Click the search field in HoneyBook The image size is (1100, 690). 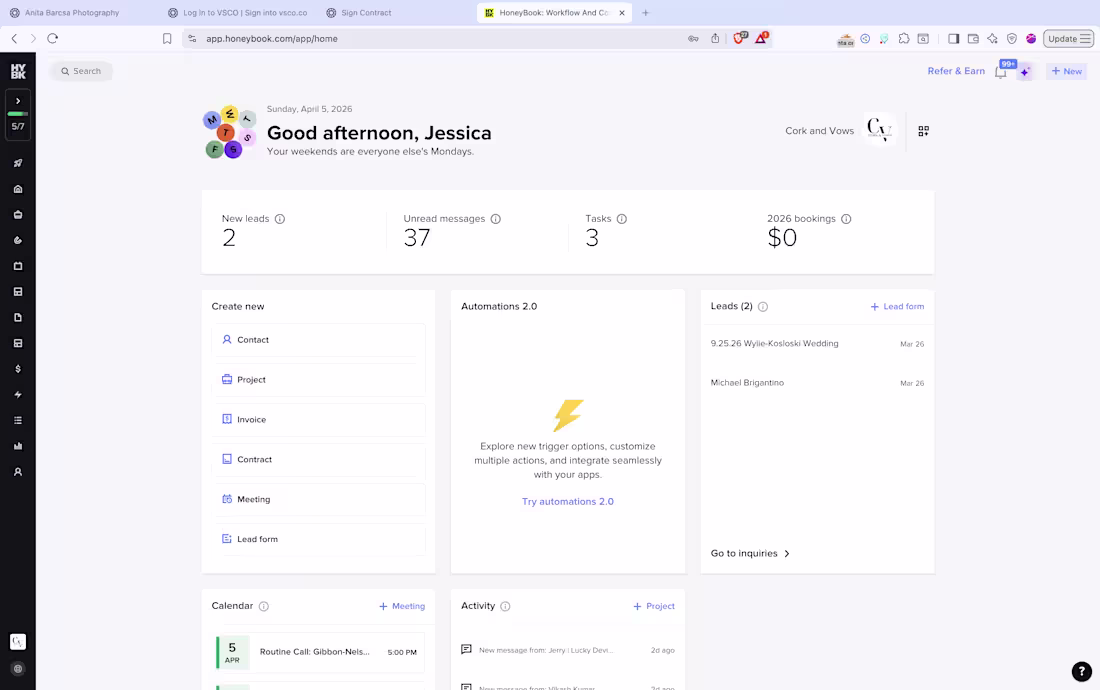(x=81, y=71)
